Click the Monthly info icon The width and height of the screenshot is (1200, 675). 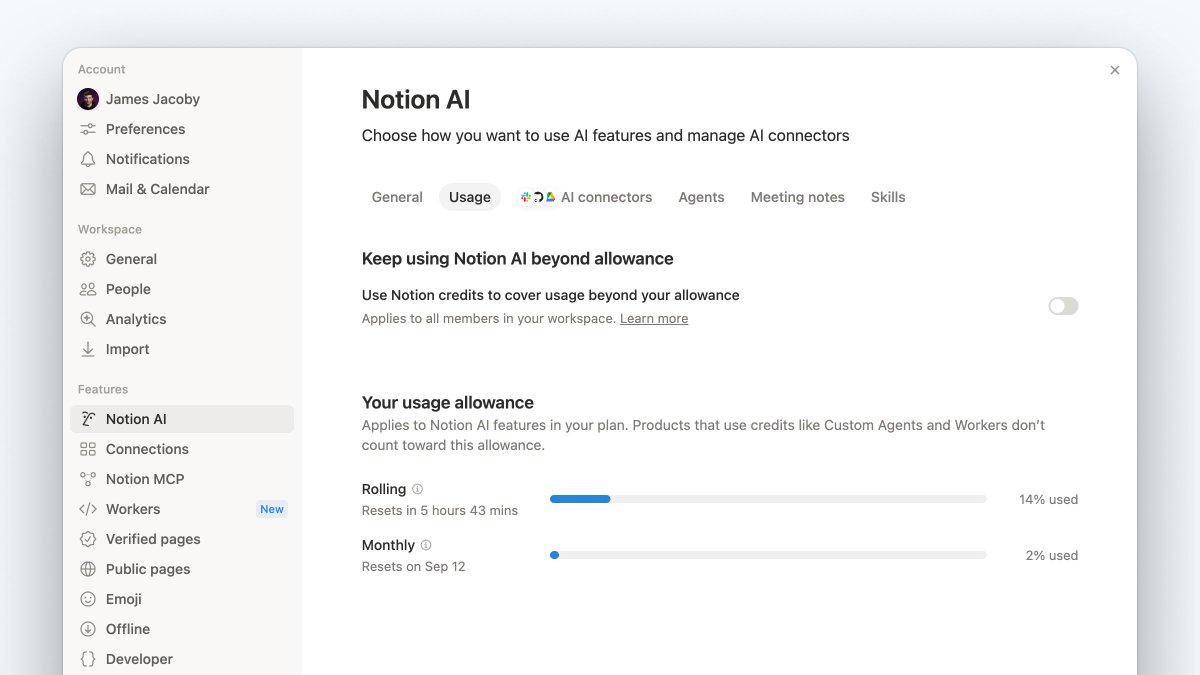426,545
